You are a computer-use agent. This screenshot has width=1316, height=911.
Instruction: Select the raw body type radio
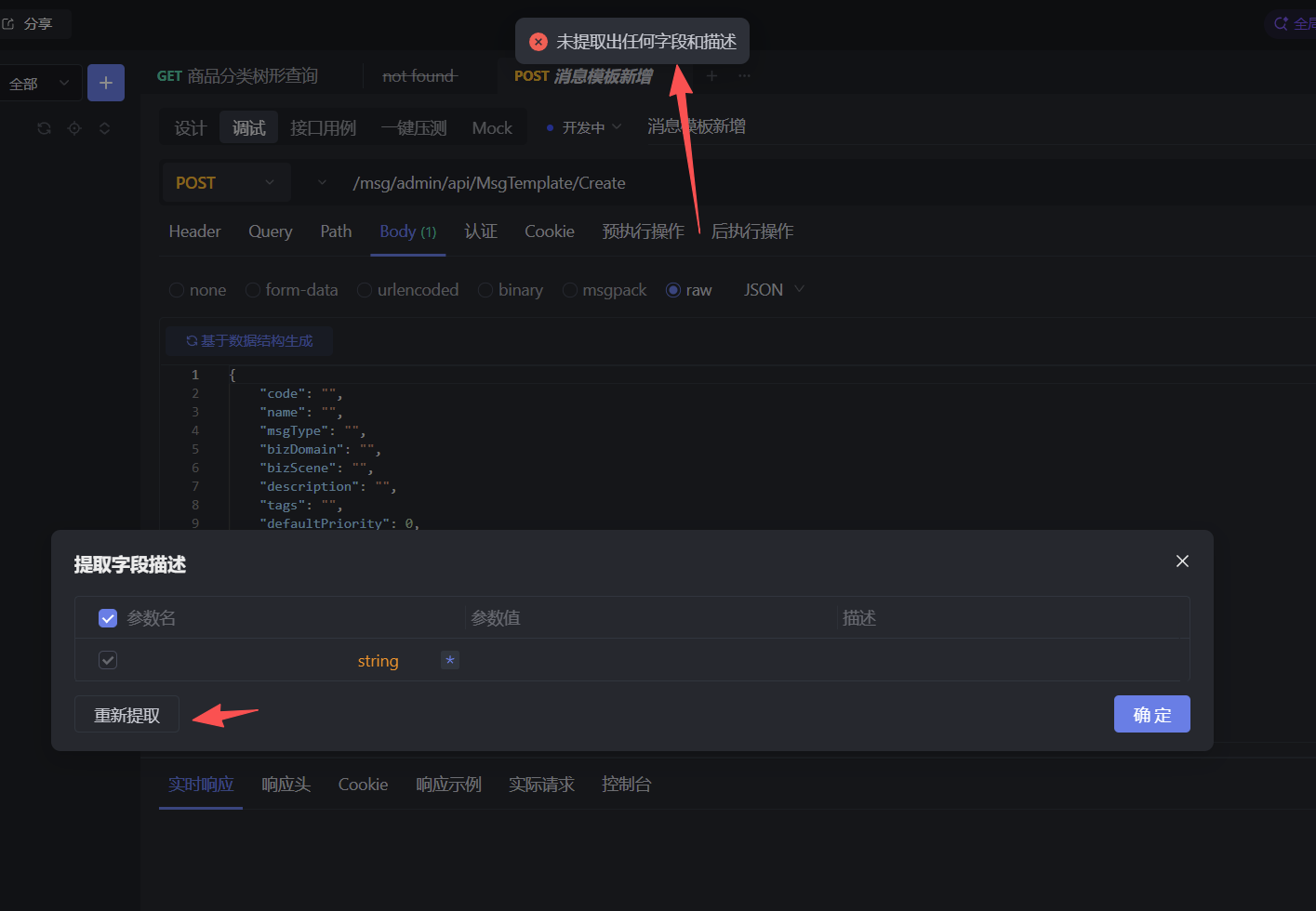(673, 290)
